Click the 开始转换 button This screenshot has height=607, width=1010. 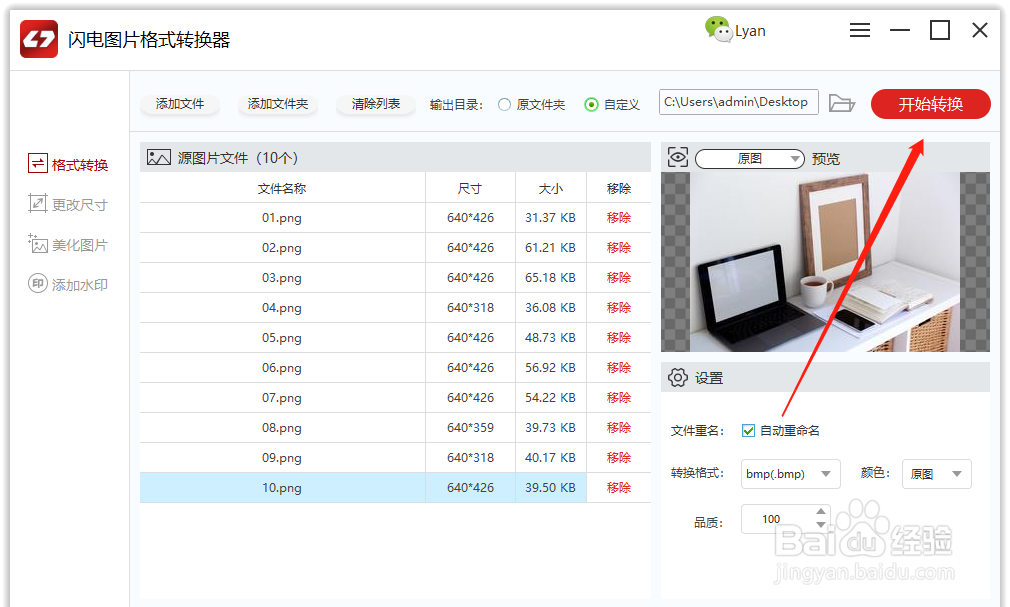(x=930, y=103)
